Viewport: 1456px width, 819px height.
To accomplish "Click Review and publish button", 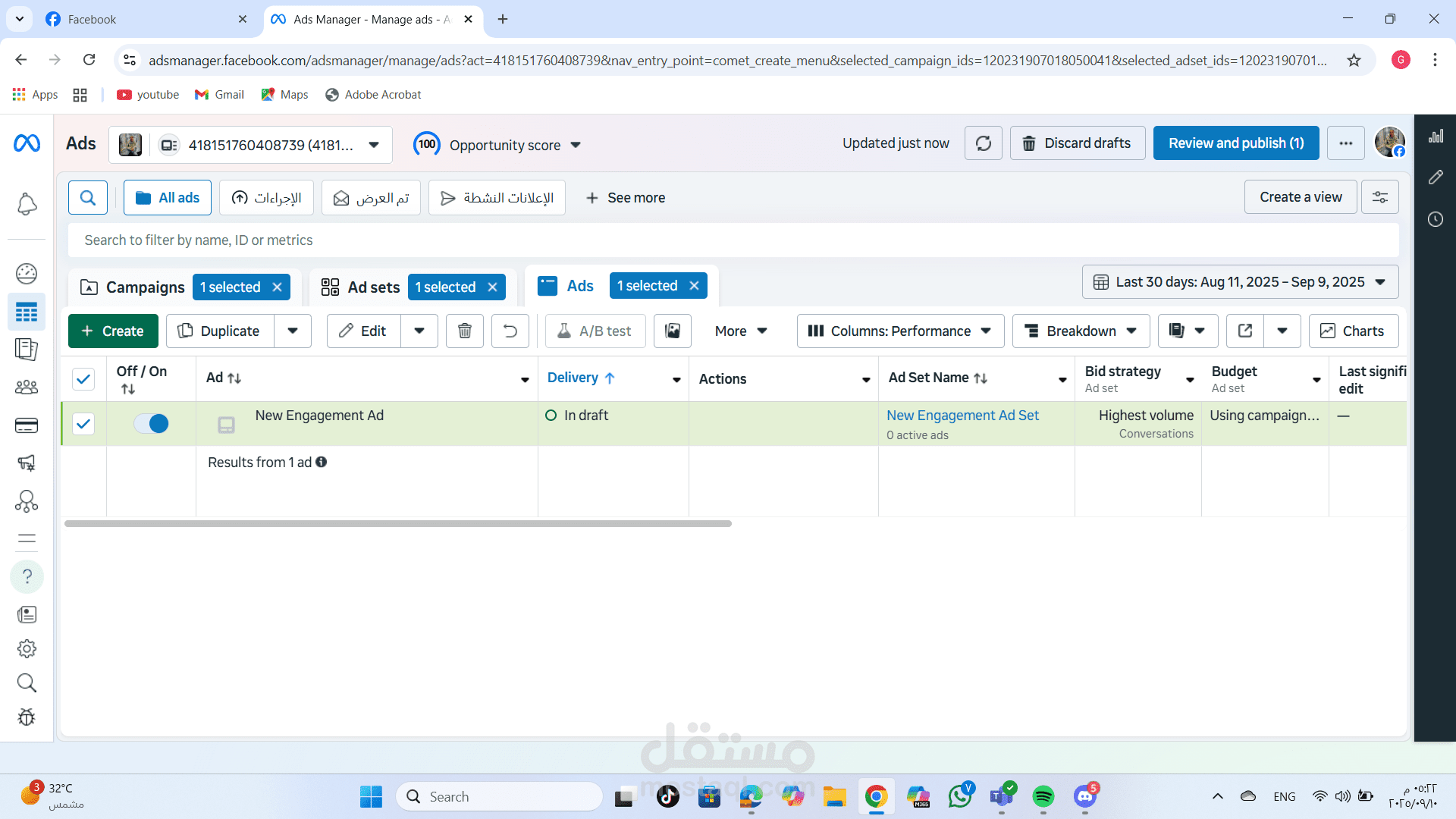I will click(x=1236, y=143).
